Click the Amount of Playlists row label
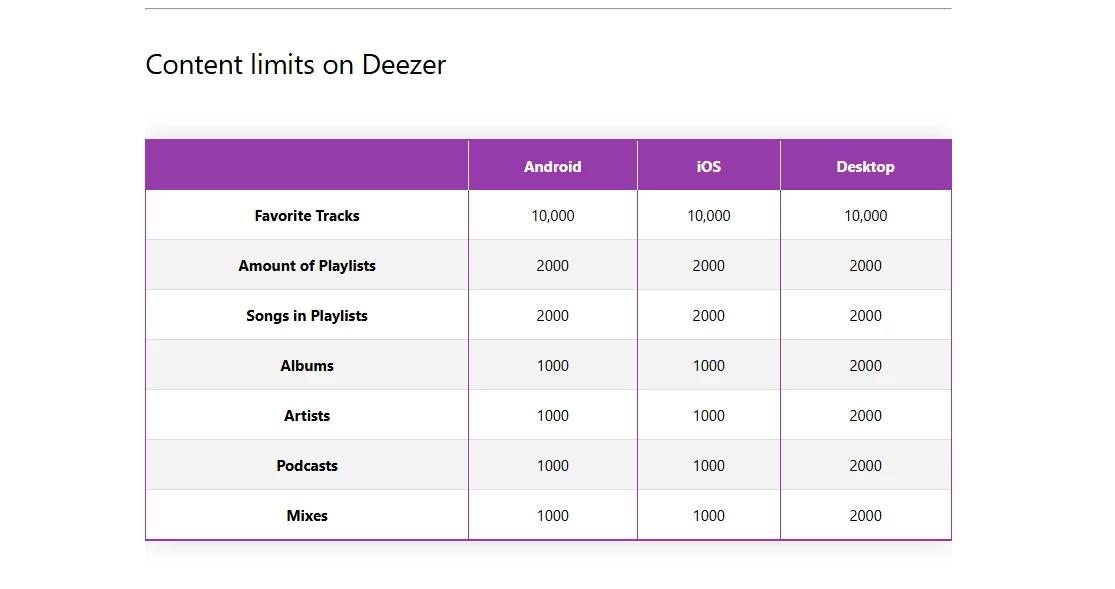This screenshot has width=1115, height=589. pos(307,266)
